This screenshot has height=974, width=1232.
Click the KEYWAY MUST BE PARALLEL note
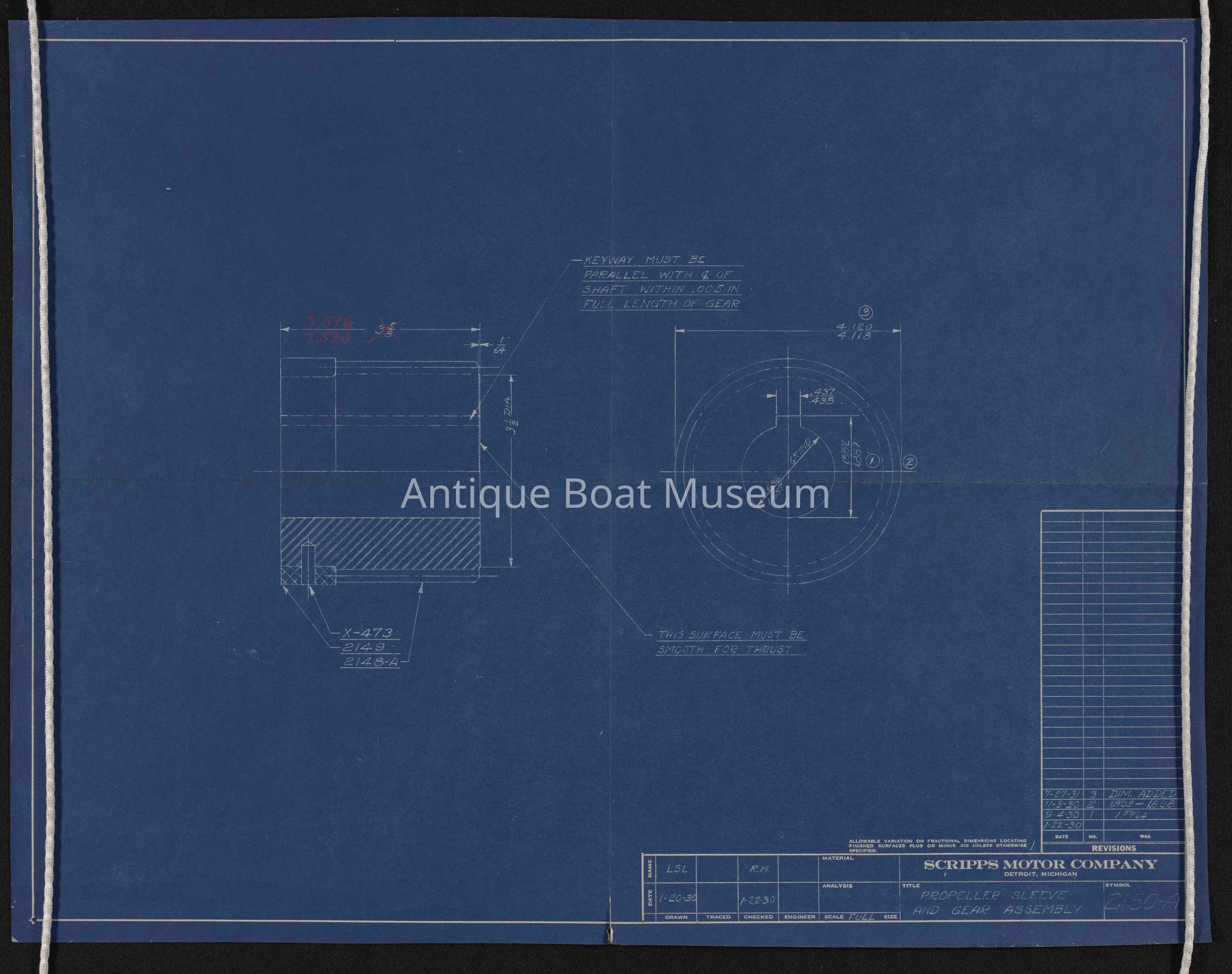(x=661, y=283)
